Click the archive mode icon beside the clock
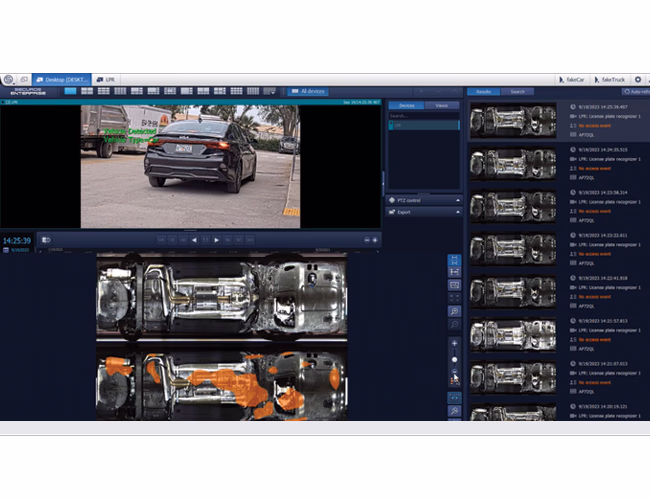This screenshot has height=500, width=650. [x=46, y=240]
